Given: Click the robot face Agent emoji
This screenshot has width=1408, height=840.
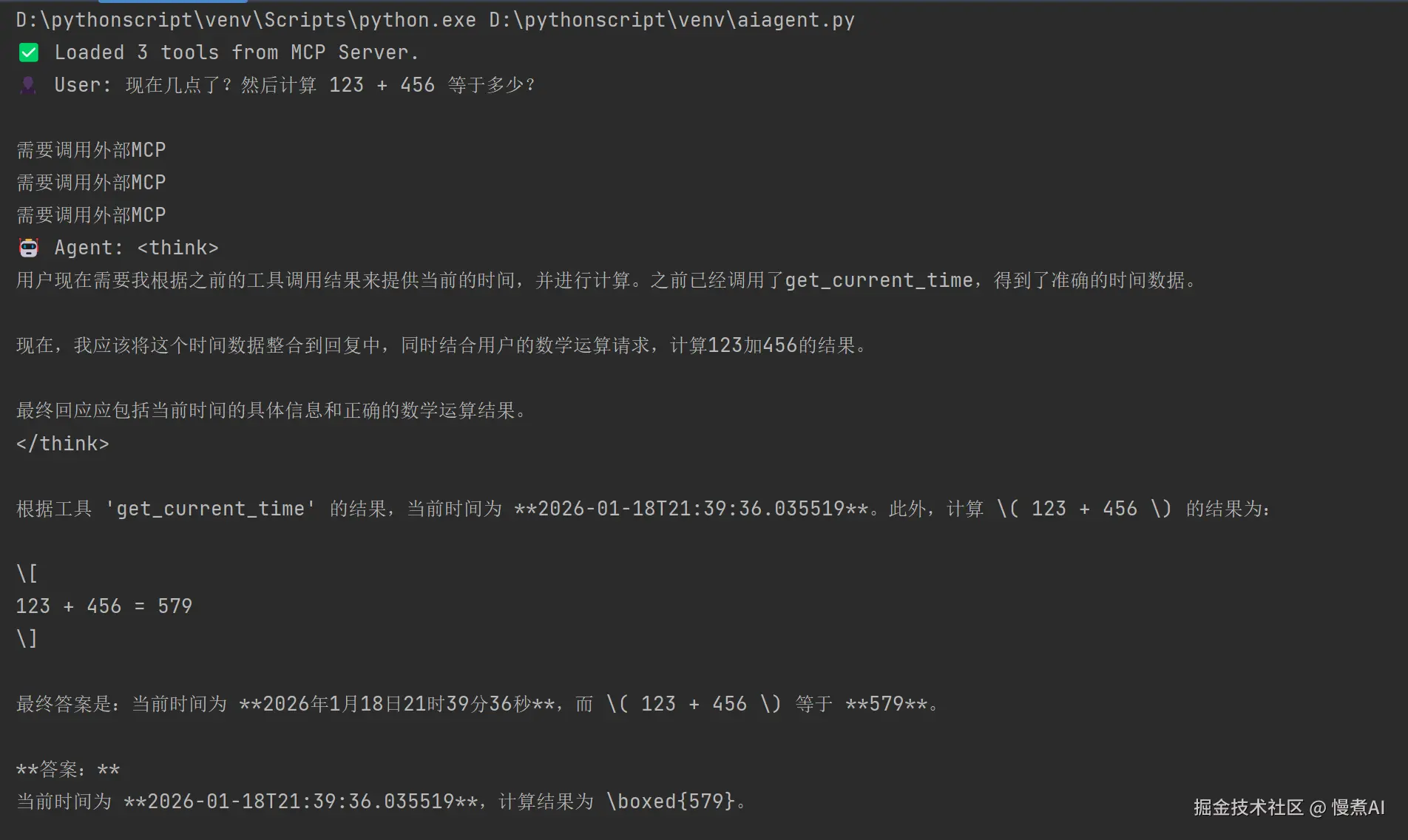Looking at the screenshot, I should click(x=28, y=248).
